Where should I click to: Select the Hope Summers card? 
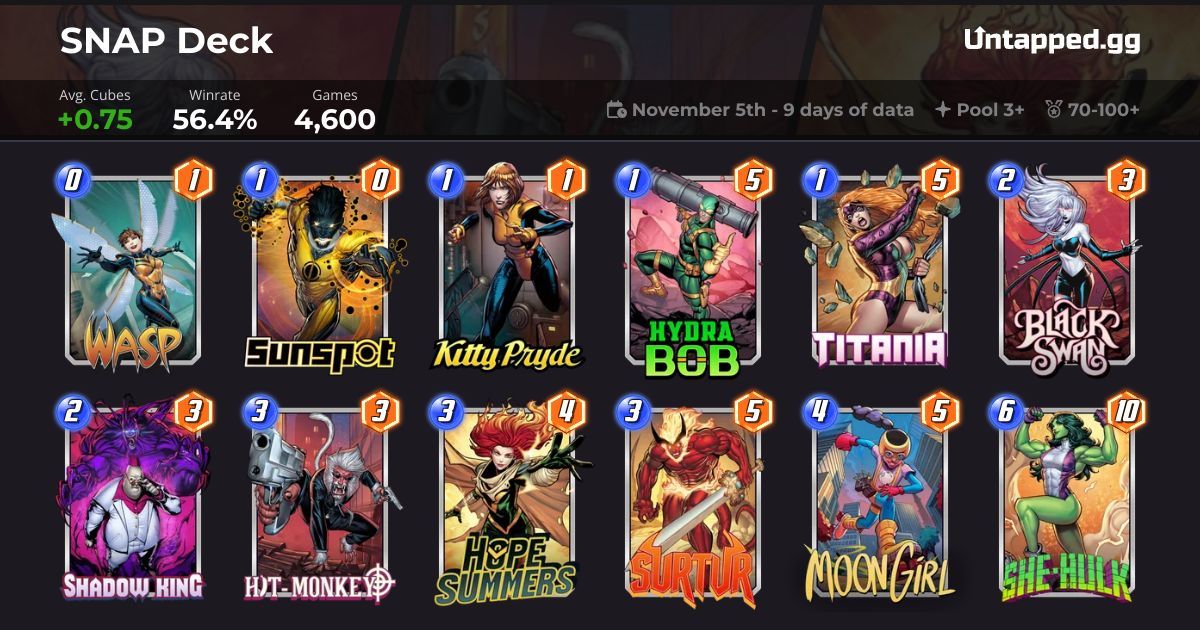(507, 500)
